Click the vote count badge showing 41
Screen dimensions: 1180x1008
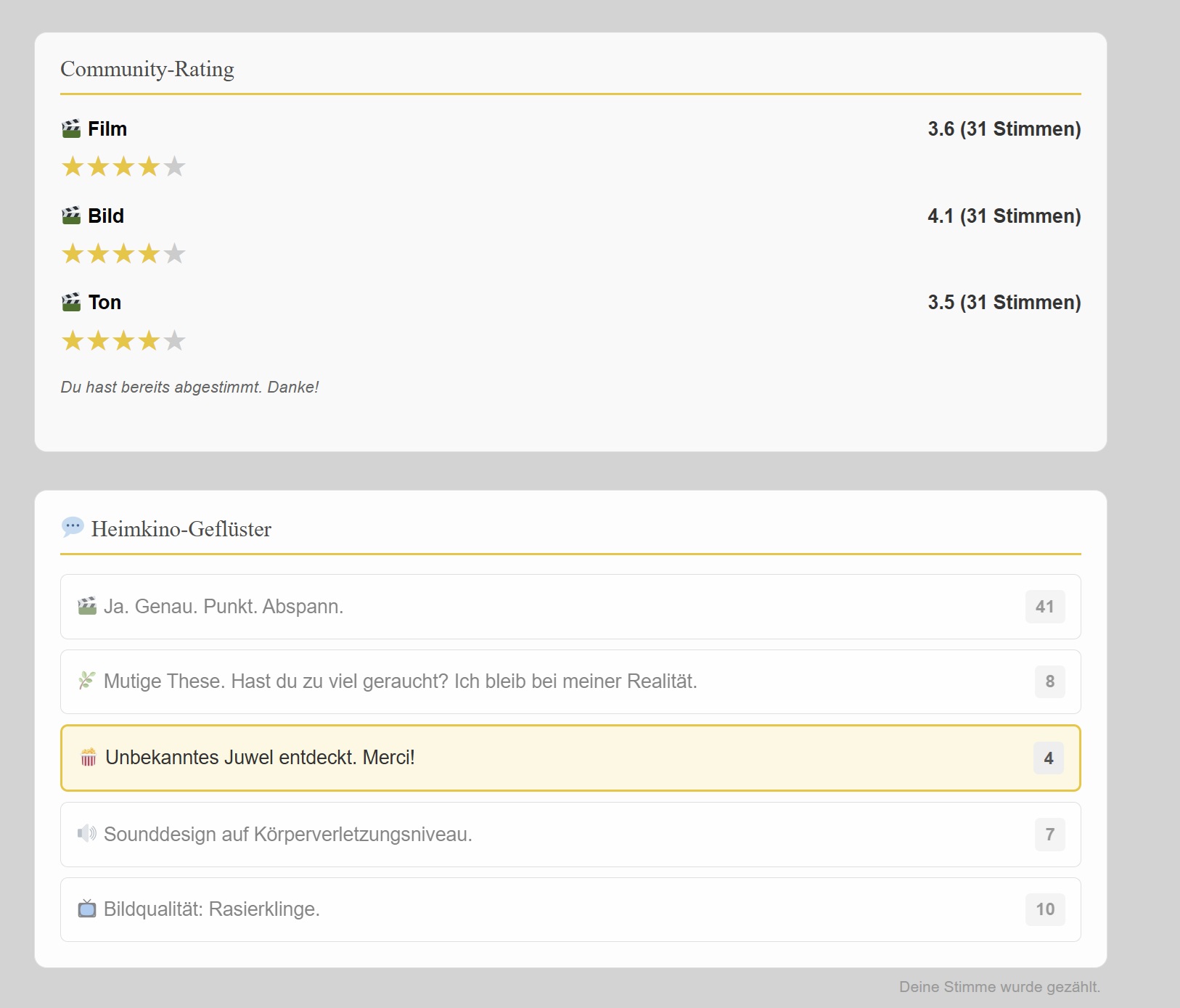click(x=1044, y=607)
